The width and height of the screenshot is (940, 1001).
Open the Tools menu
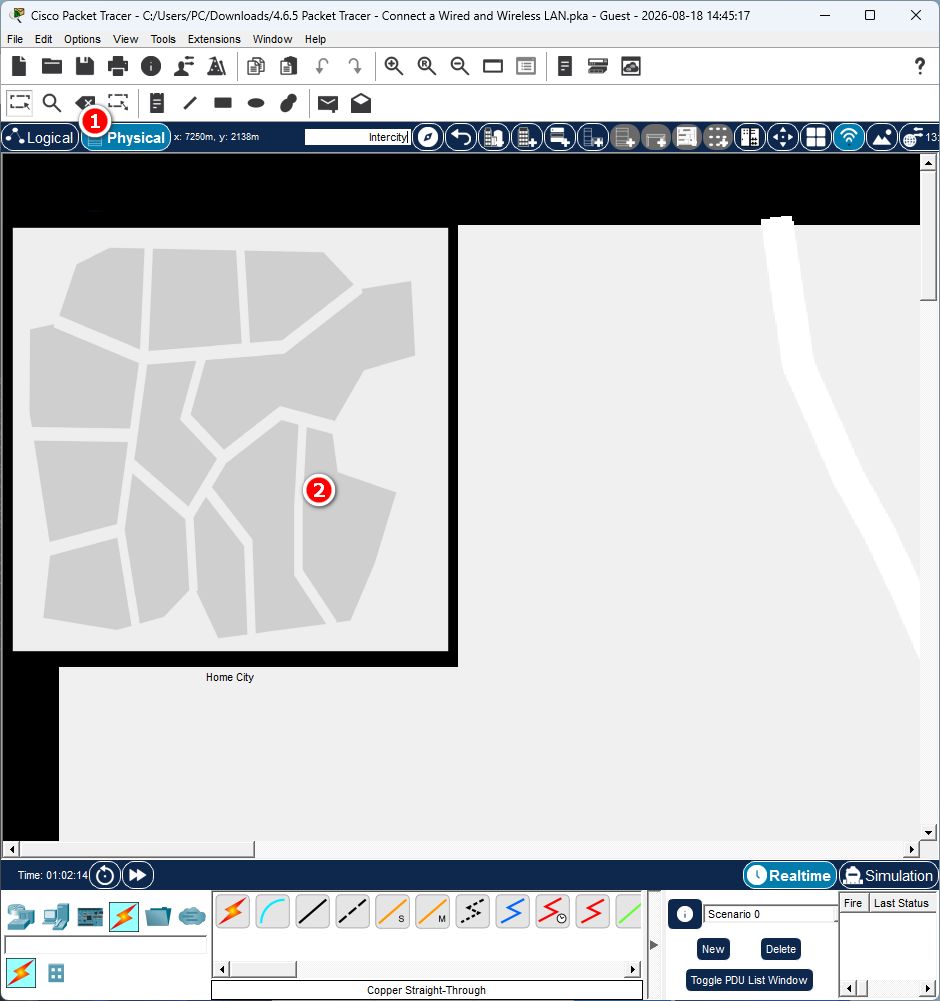163,39
